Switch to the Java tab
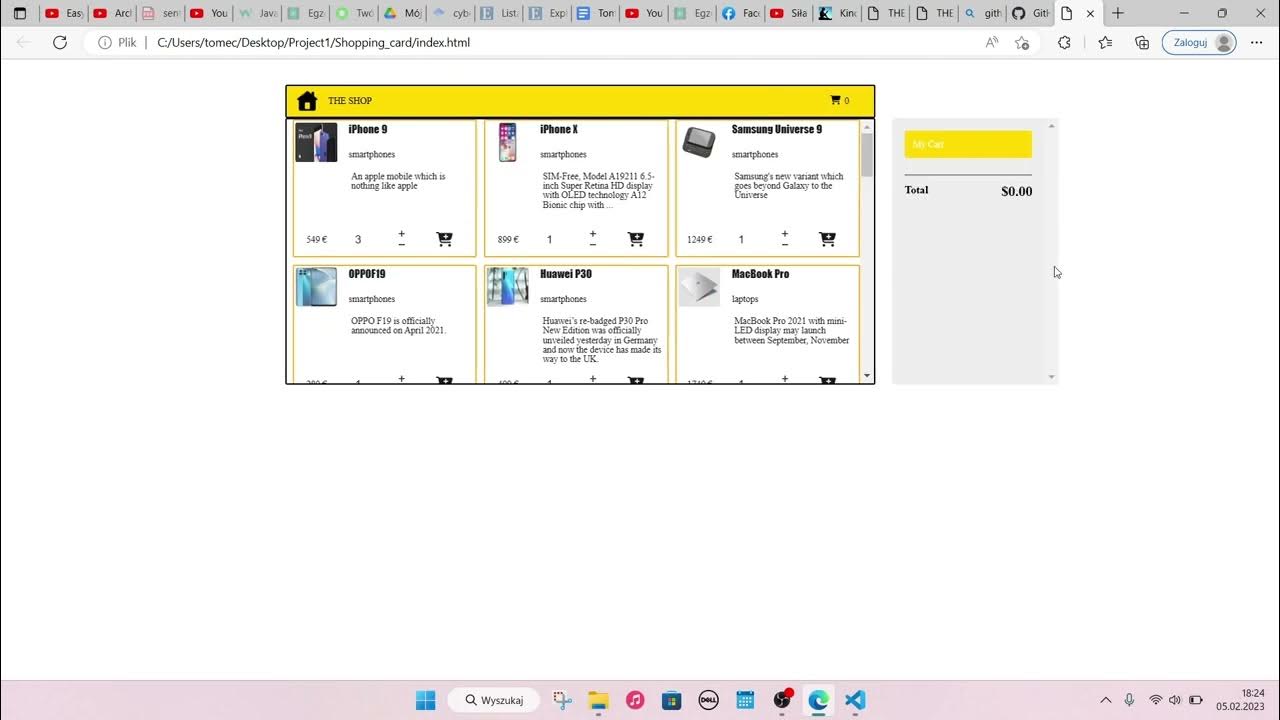This screenshot has height=720, width=1280. (x=257, y=13)
